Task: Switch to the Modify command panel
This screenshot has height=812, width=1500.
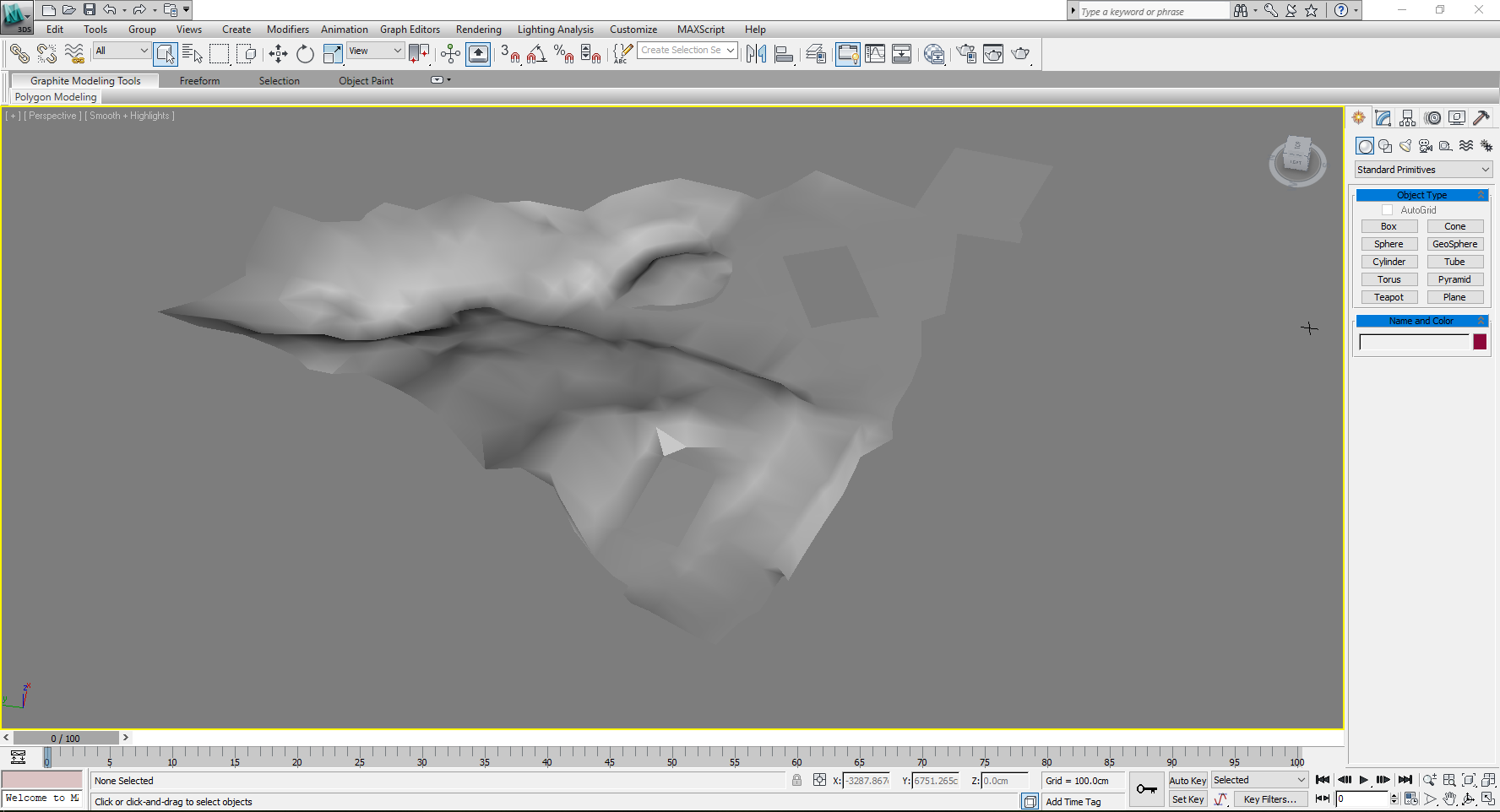Action: click(x=1383, y=117)
